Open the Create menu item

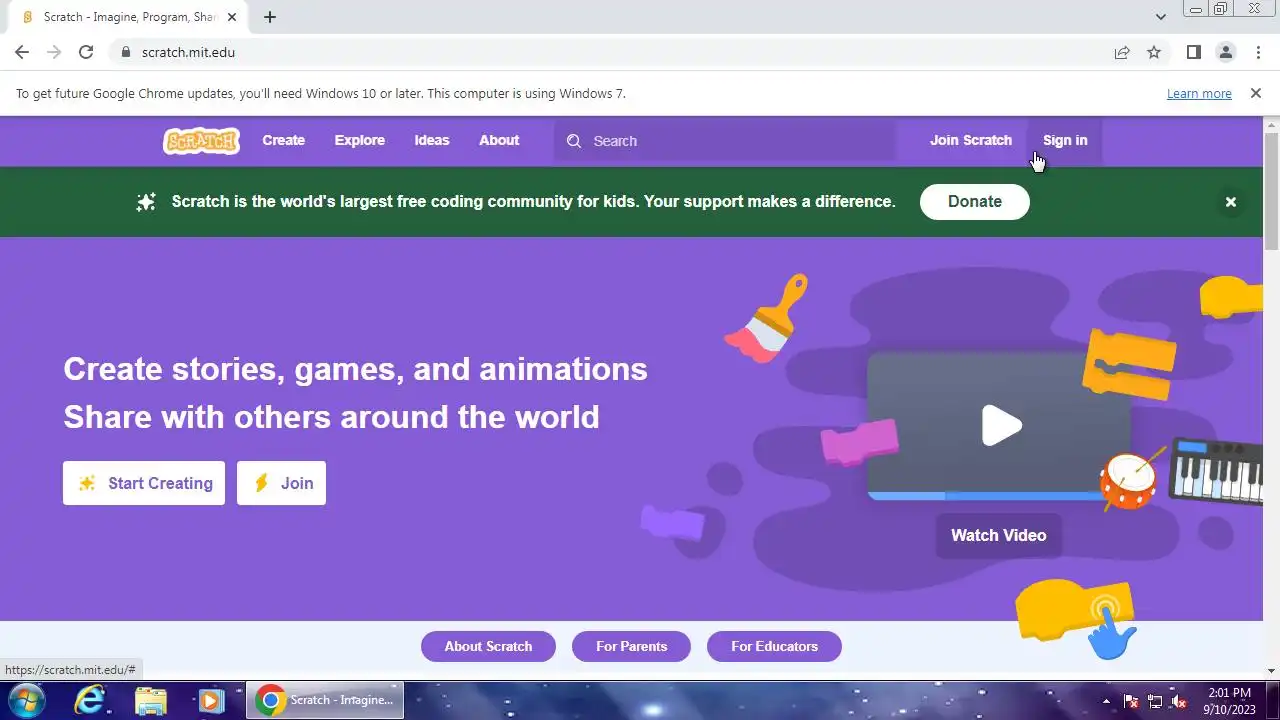(x=283, y=141)
